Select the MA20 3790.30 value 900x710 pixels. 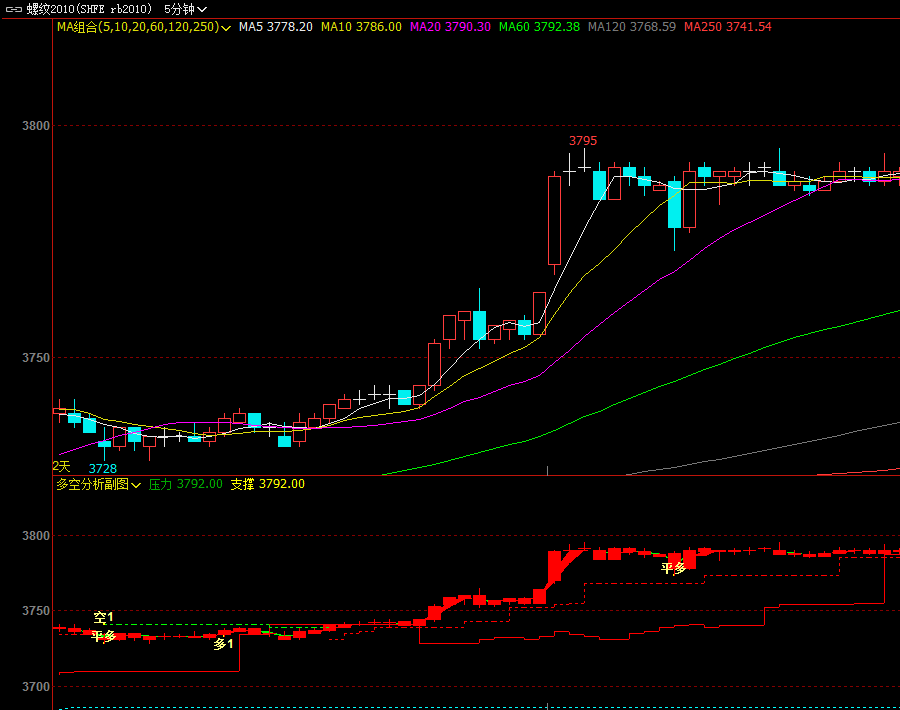click(x=450, y=27)
